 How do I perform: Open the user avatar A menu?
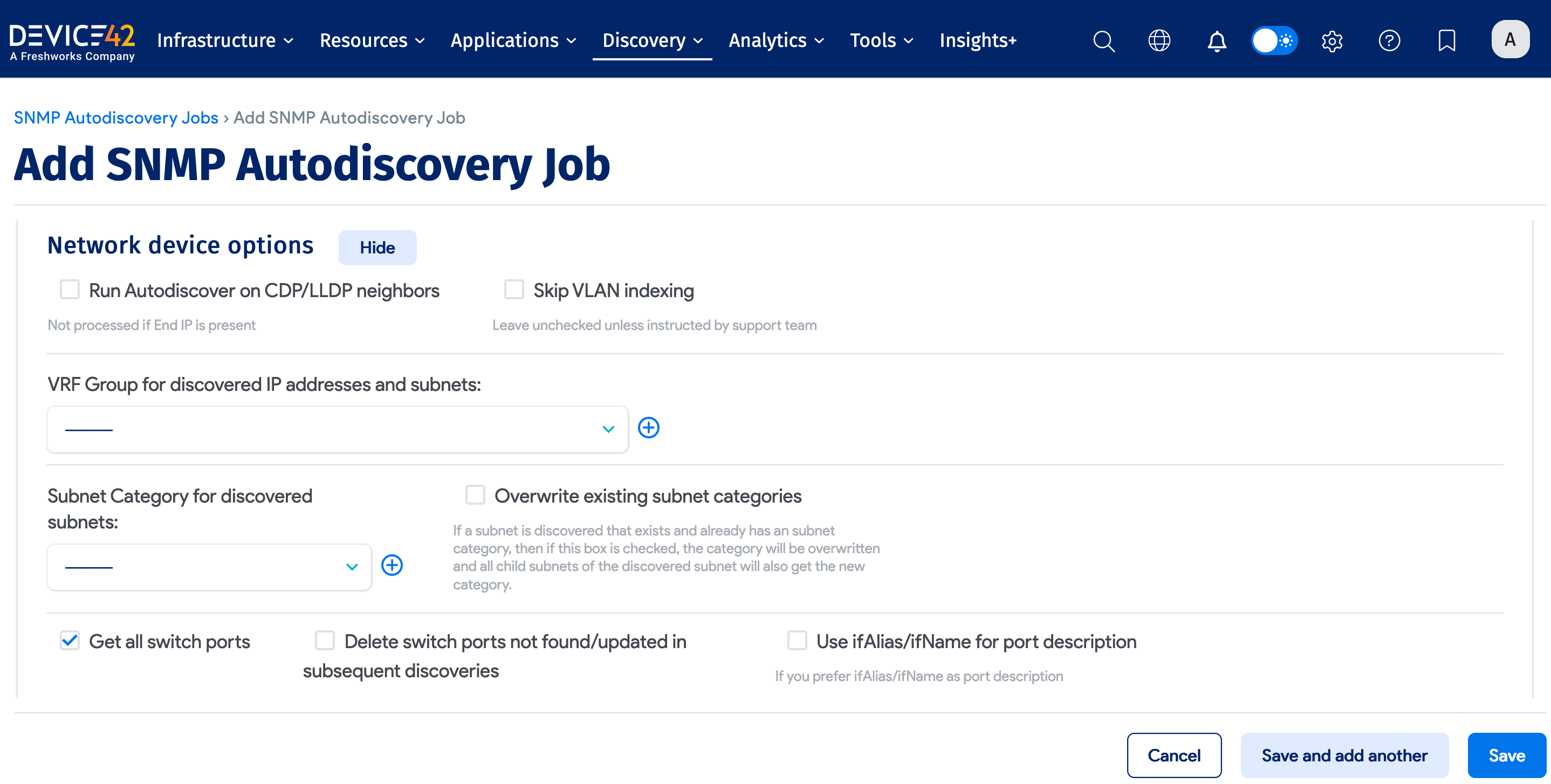coord(1509,39)
